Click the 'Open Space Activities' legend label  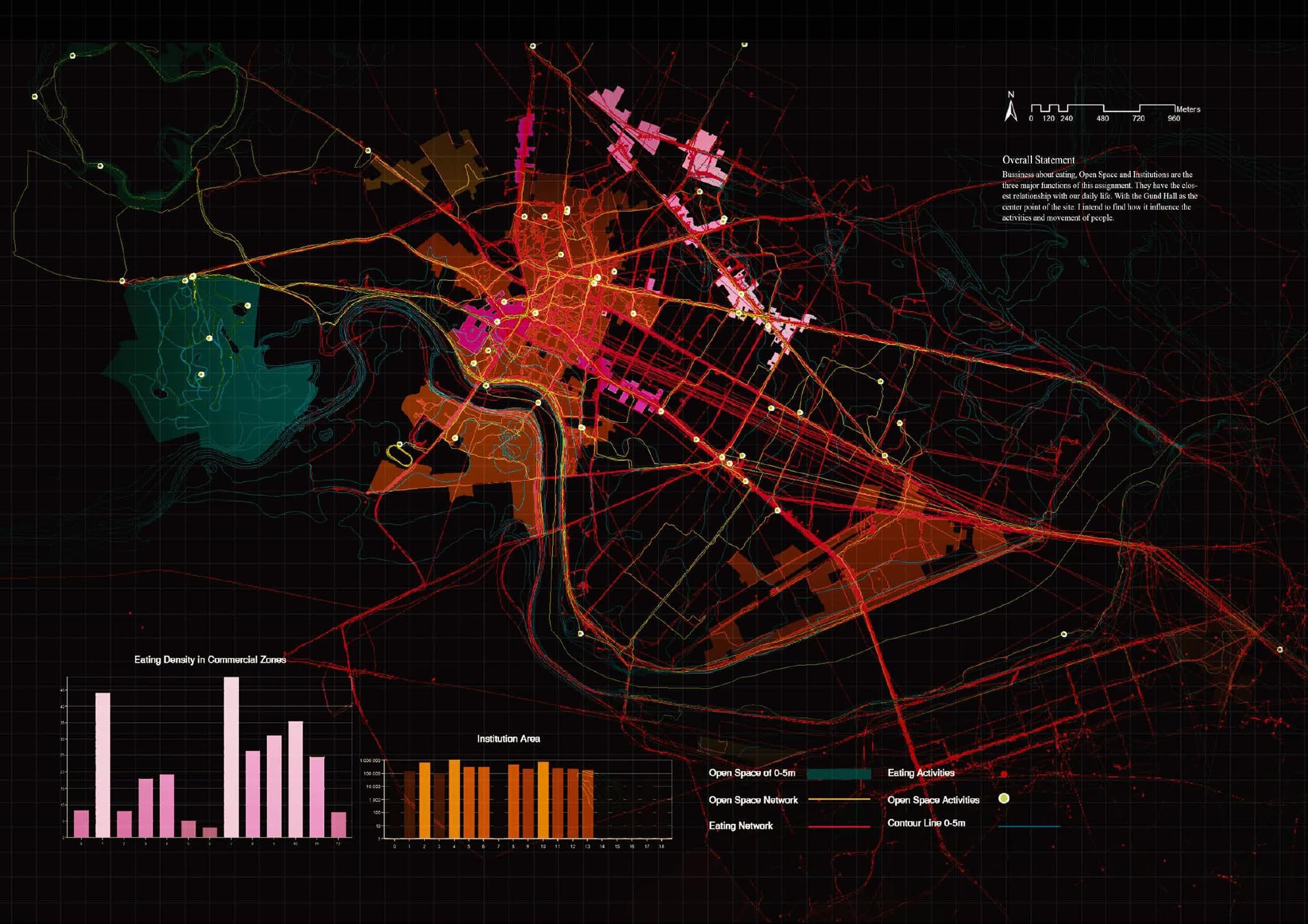click(933, 800)
